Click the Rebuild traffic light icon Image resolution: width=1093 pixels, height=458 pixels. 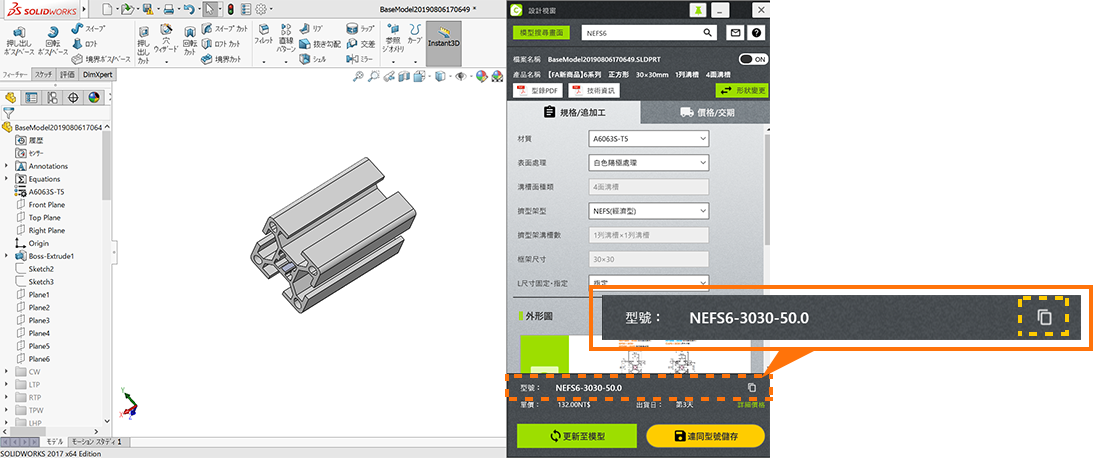pyautogui.click(x=231, y=9)
